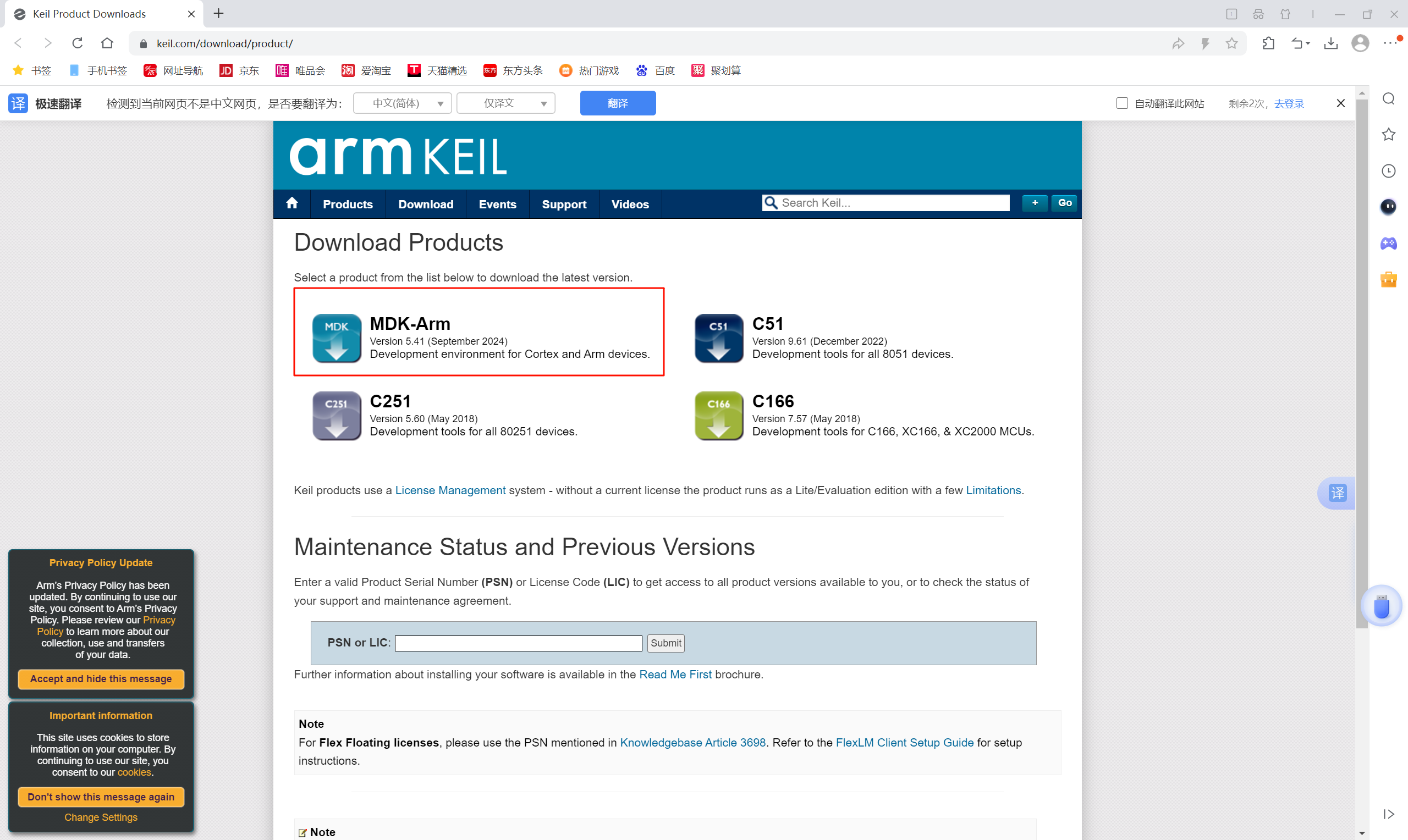Open the 仅译文 display mode dropdown
This screenshot has width=1408, height=840.
click(505, 103)
